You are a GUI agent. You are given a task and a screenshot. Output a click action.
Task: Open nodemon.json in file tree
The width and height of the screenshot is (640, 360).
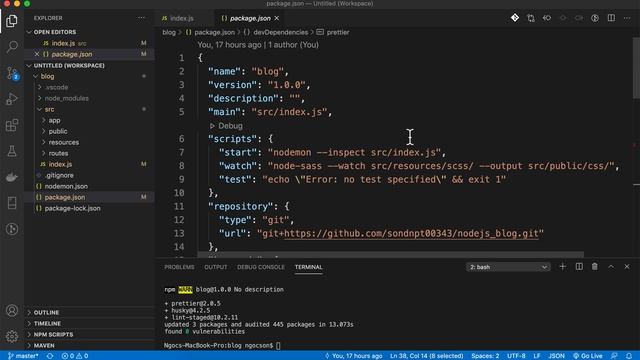tap(66, 186)
